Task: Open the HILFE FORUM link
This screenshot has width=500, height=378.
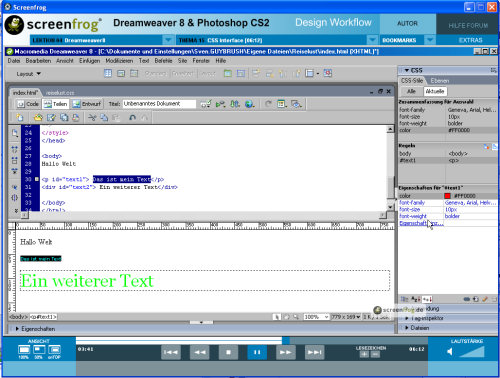Action: coord(468,26)
